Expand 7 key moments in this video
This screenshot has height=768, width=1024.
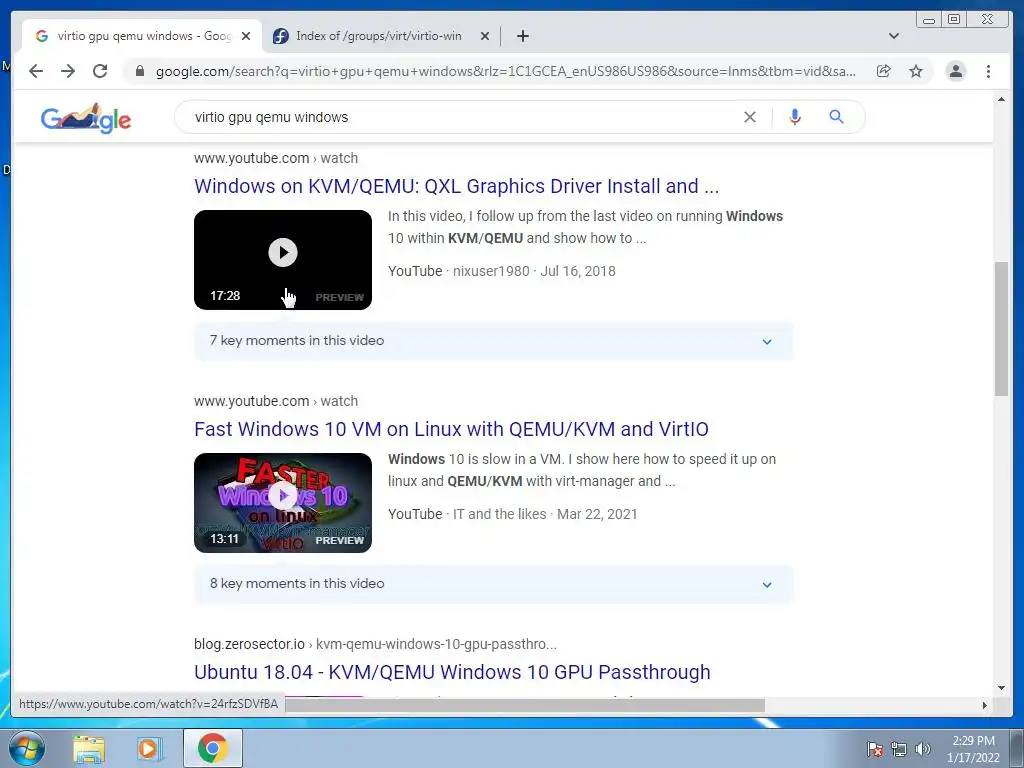tap(494, 341)
